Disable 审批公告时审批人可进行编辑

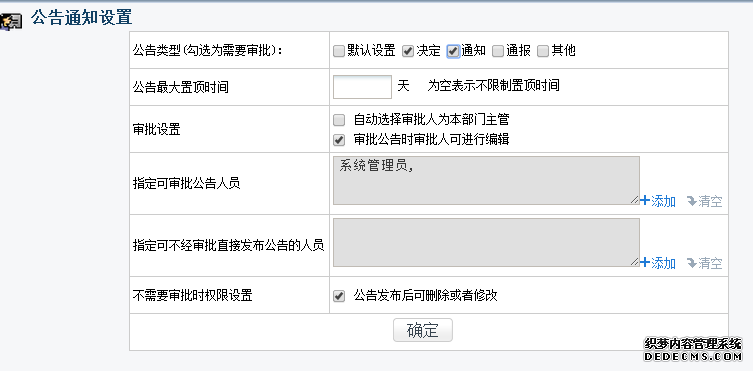tap(339, 140)
